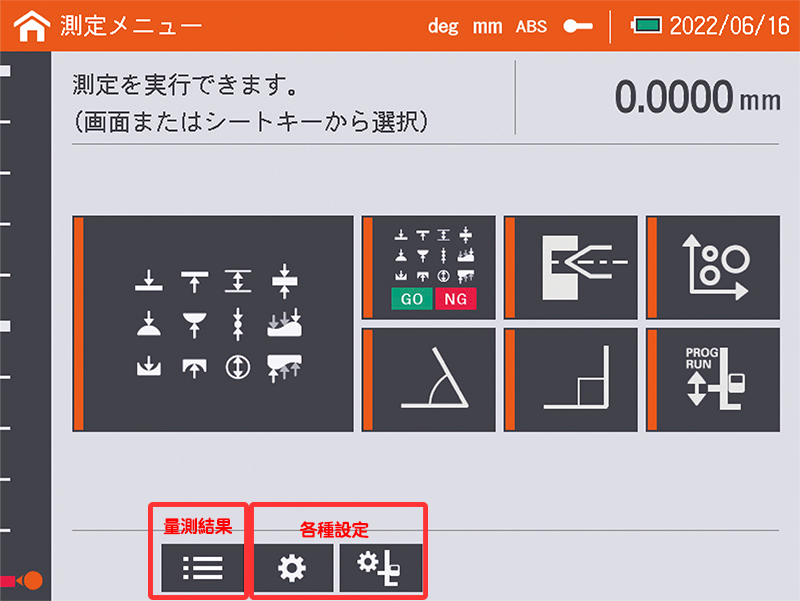Open the squareness measurement tile
This screenshot has height=601, width=800.
(x=571, y=380)
